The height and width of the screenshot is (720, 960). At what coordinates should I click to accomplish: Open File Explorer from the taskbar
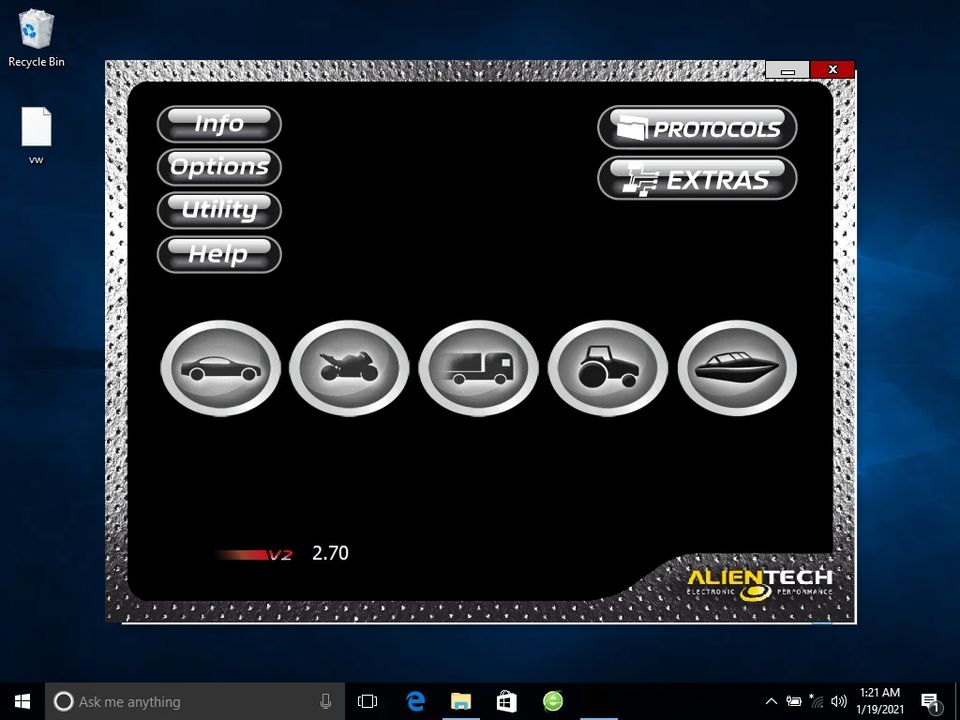coord(461,702)
